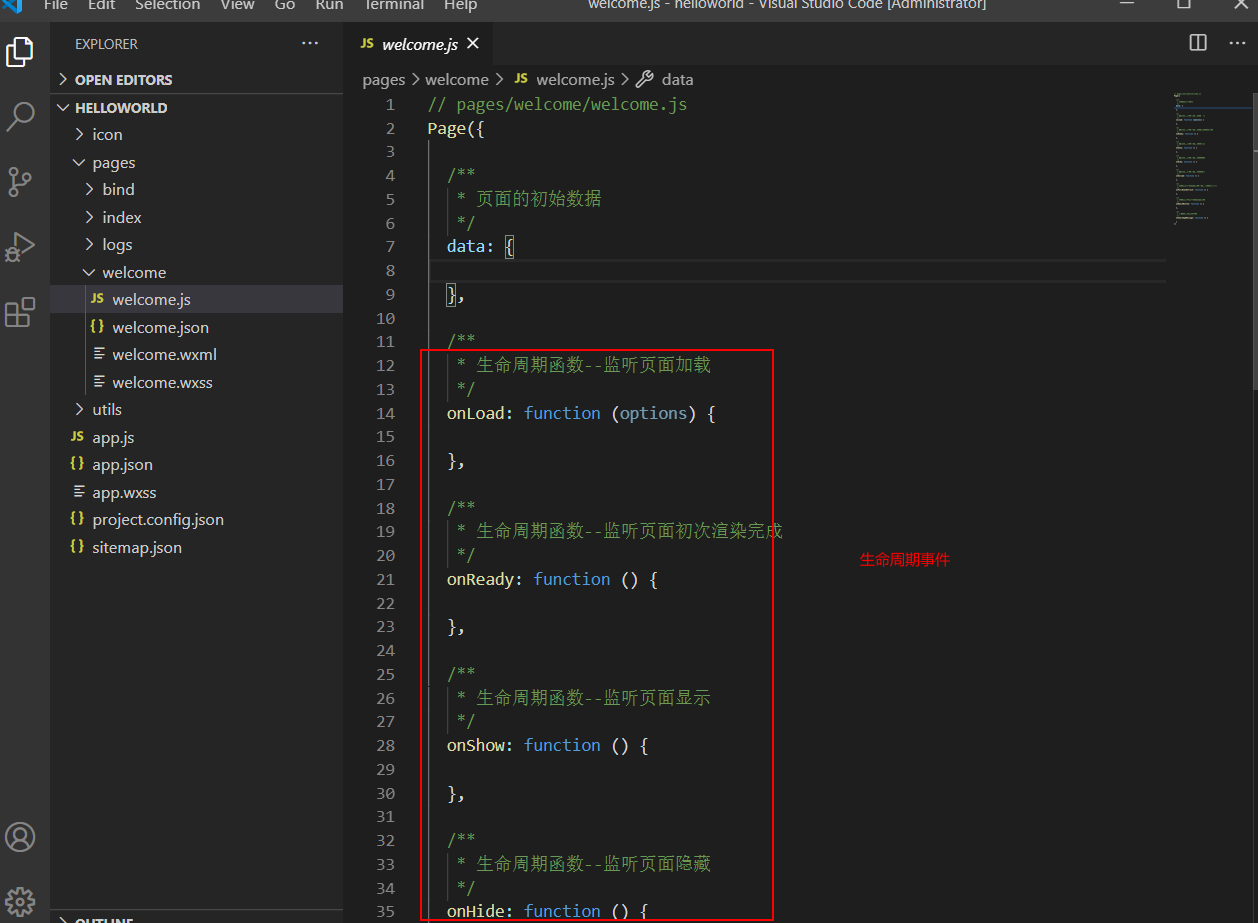Click the welcome breadcrumb segment
Viewport: 1258px width, 923px height.
tap(457, 79)
